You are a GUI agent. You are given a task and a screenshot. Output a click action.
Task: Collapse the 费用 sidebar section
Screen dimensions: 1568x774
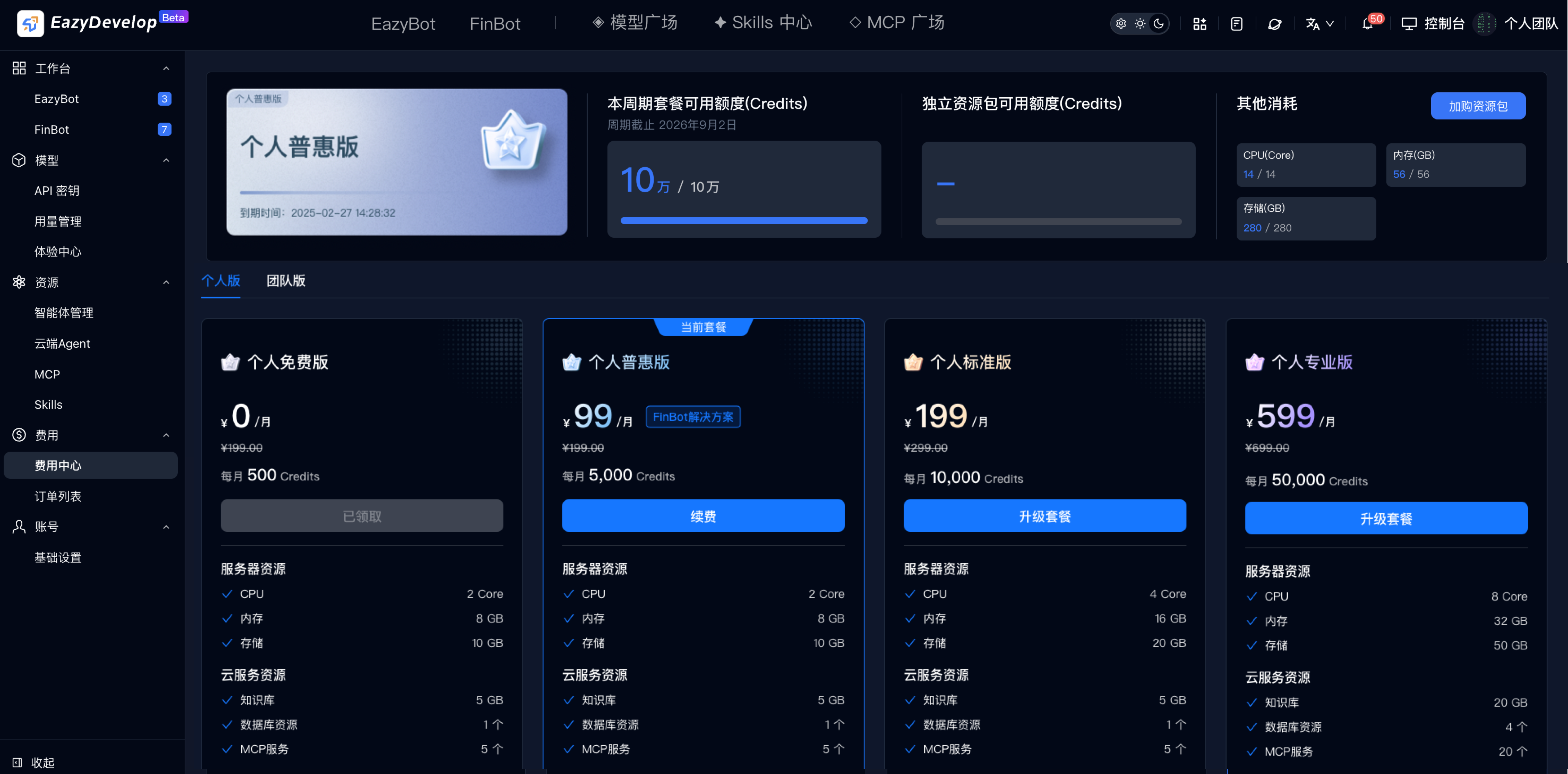pos(166,435)
